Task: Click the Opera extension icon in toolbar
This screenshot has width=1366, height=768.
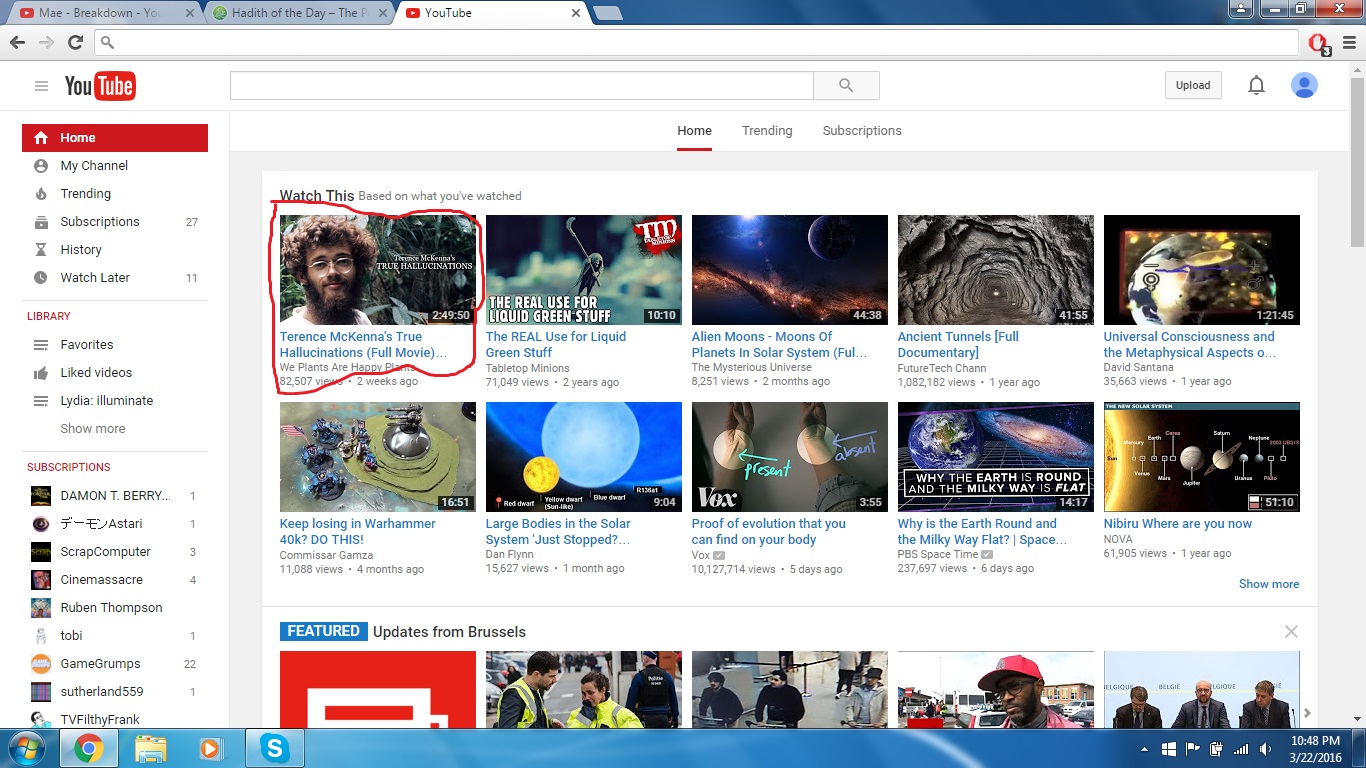Action: (x=1317, y=42)
